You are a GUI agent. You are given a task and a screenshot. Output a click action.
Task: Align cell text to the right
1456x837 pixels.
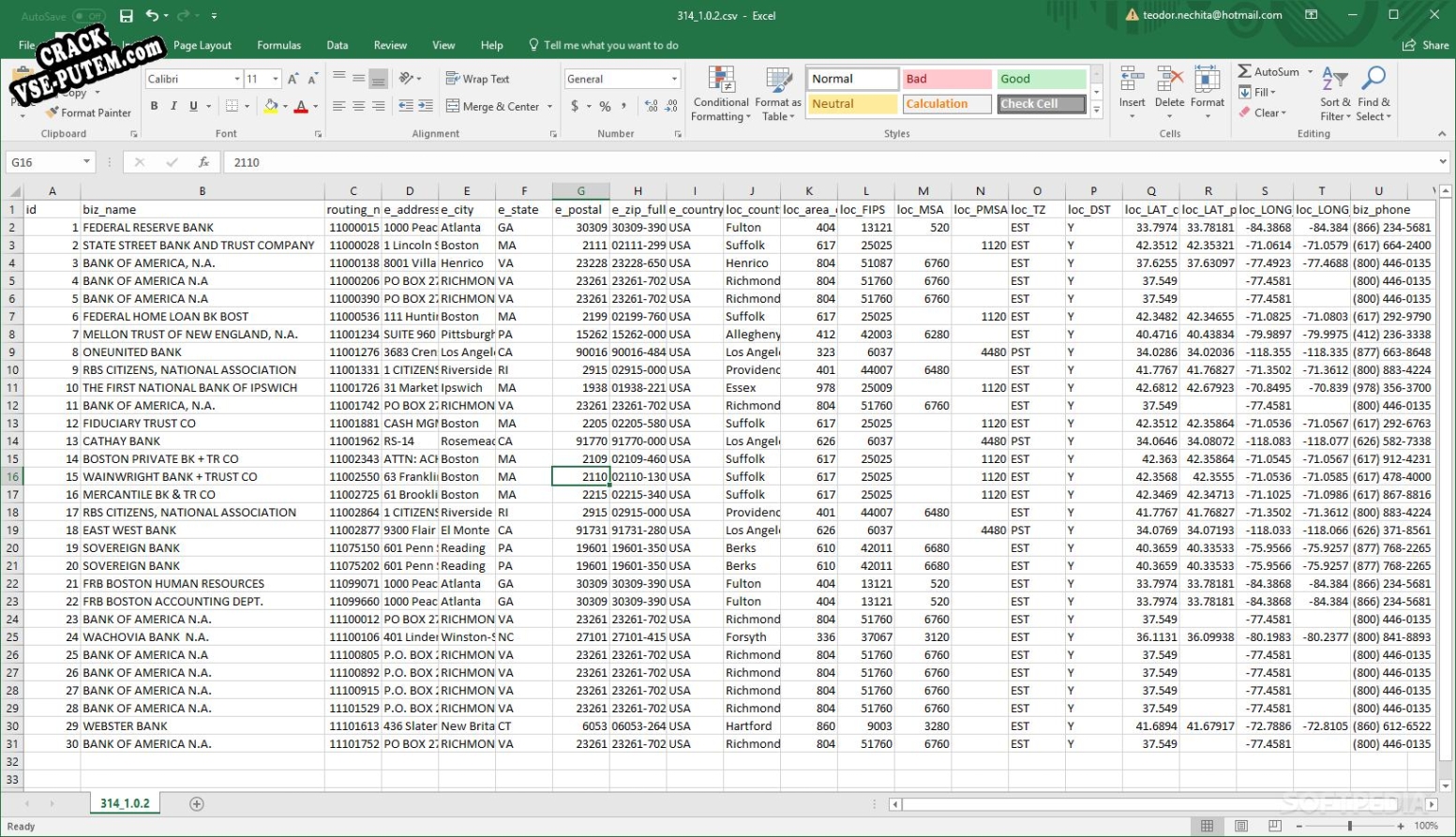coord(378,107)
